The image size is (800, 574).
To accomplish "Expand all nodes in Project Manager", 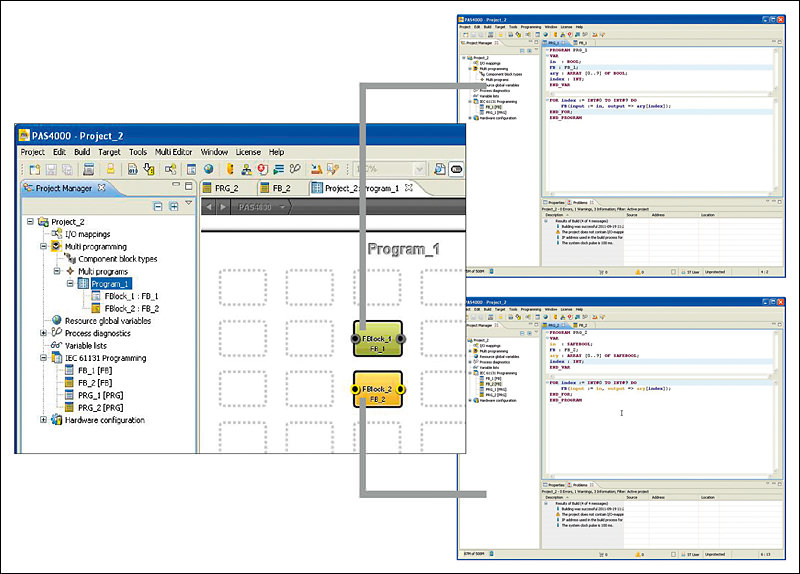I will [174, 206].
